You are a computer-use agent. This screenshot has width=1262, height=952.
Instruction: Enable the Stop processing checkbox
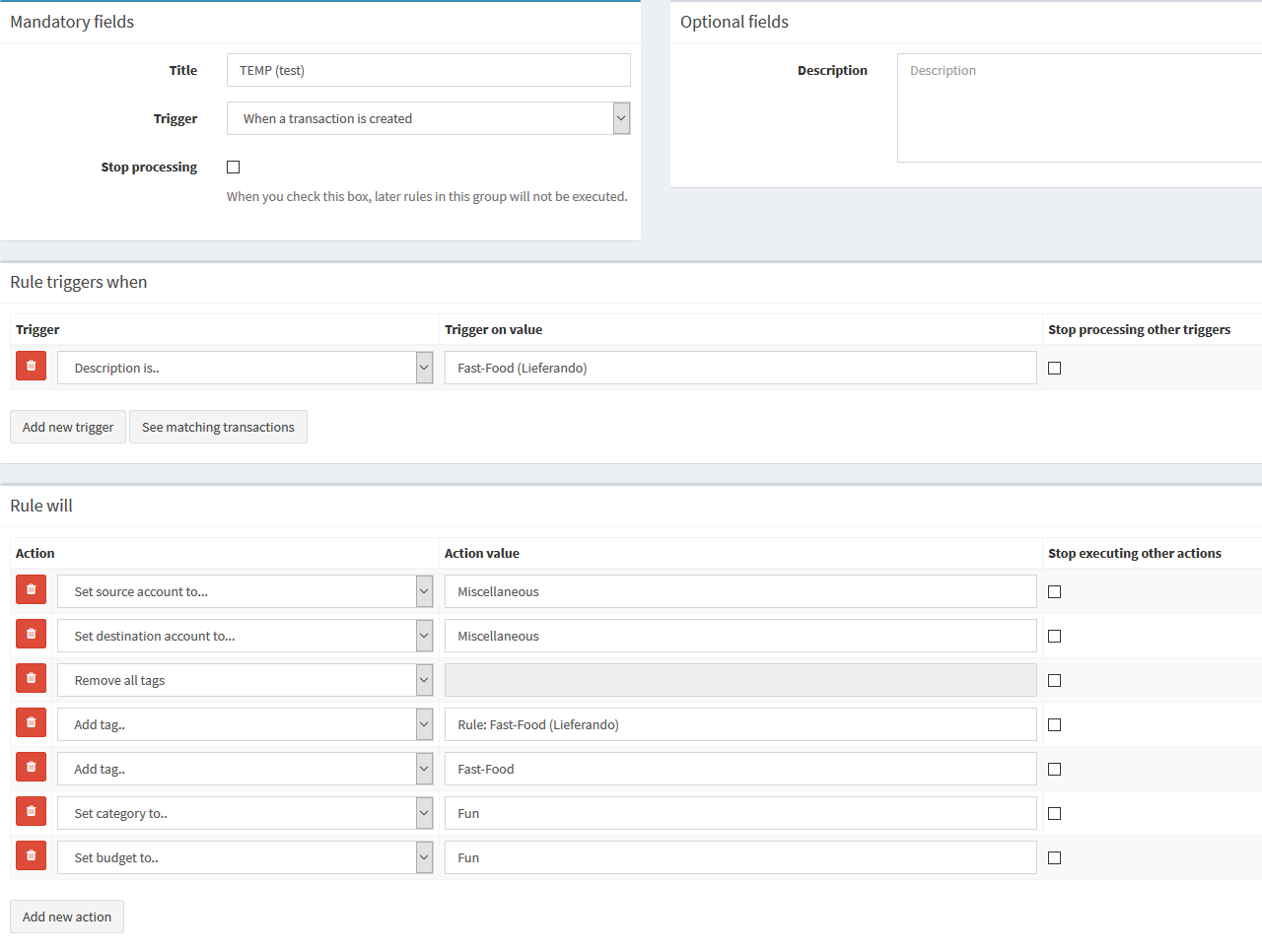point(233,167)
